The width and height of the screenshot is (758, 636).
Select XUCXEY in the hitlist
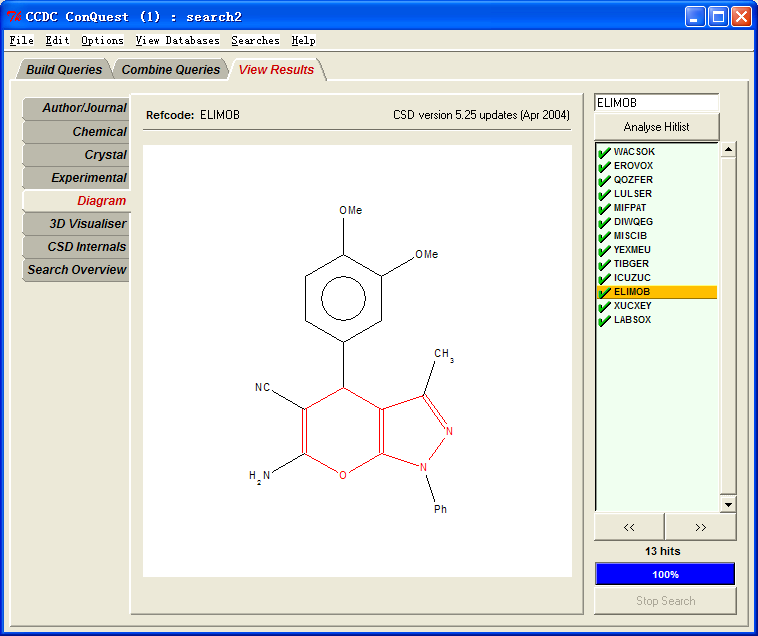pos(632,306)
